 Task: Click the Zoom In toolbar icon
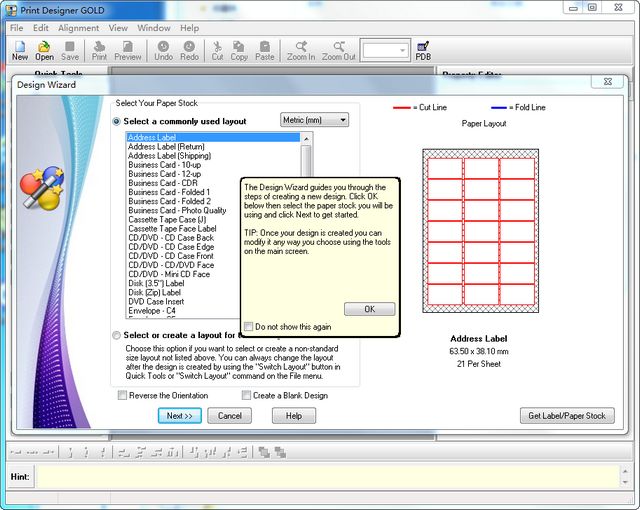pos(301,50)
